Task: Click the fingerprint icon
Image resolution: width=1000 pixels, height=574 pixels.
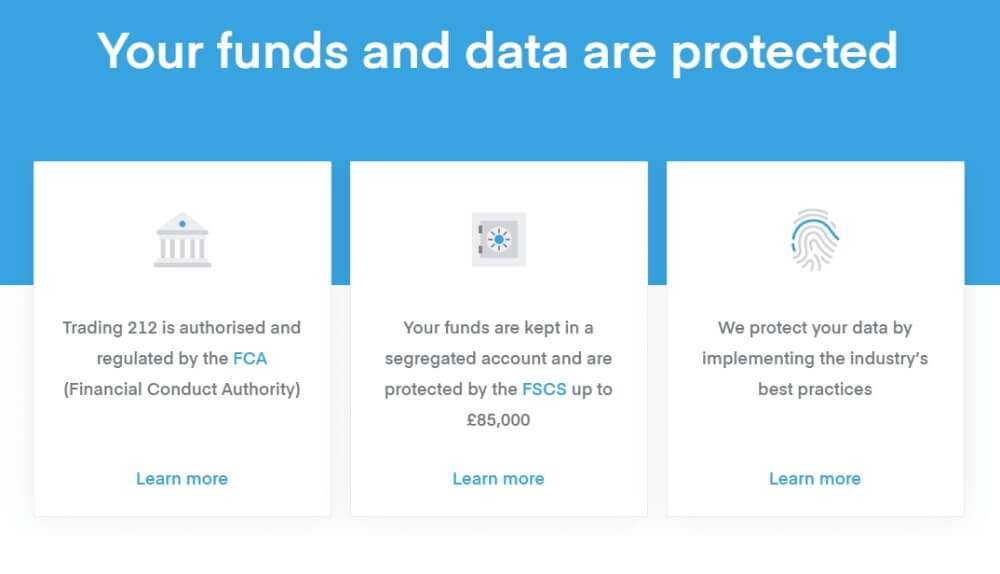Action: coord(815,240)
